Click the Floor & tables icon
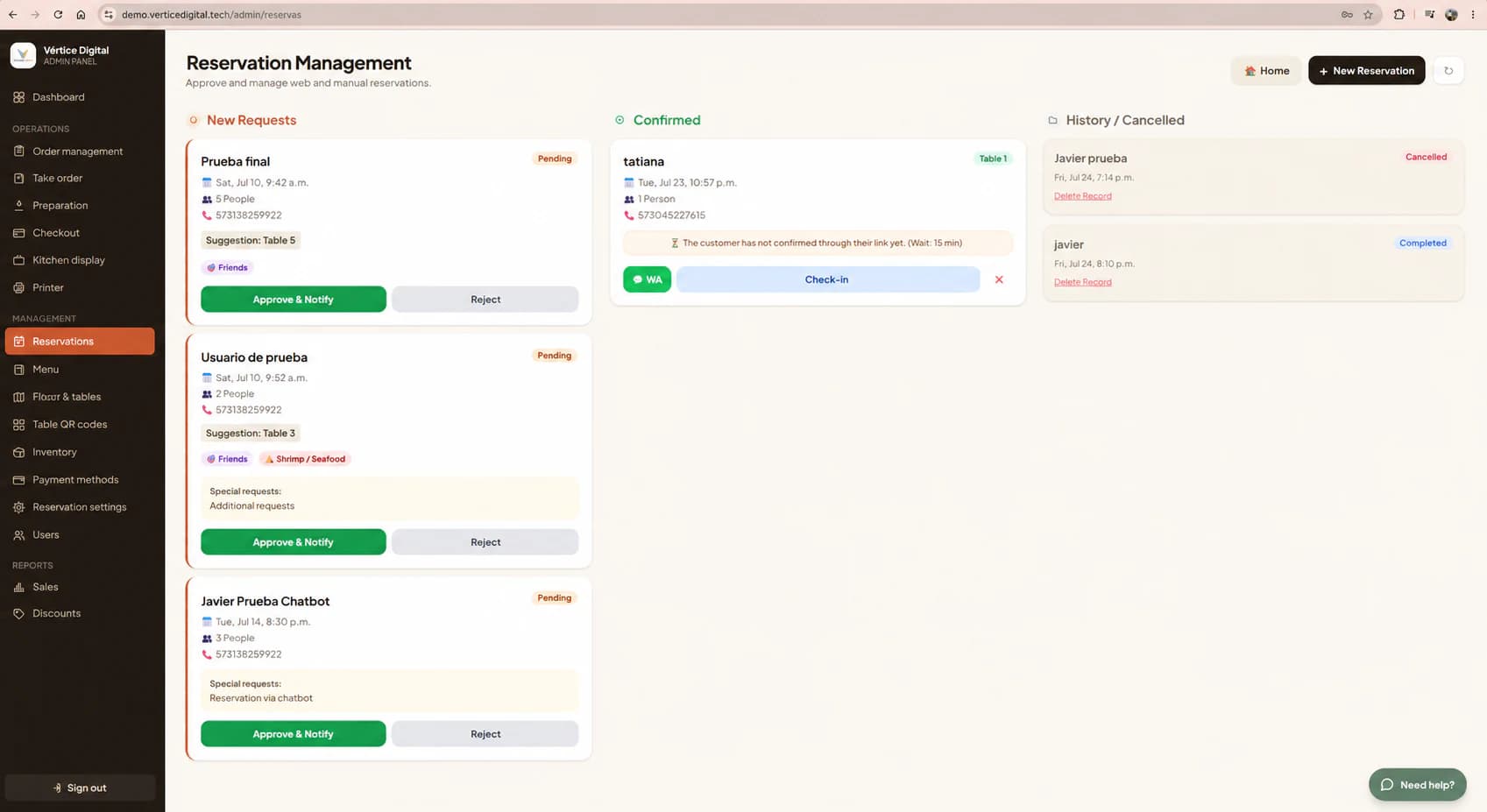The height and width of the screenshot is (812, 1487). click(x=19, y=397)
